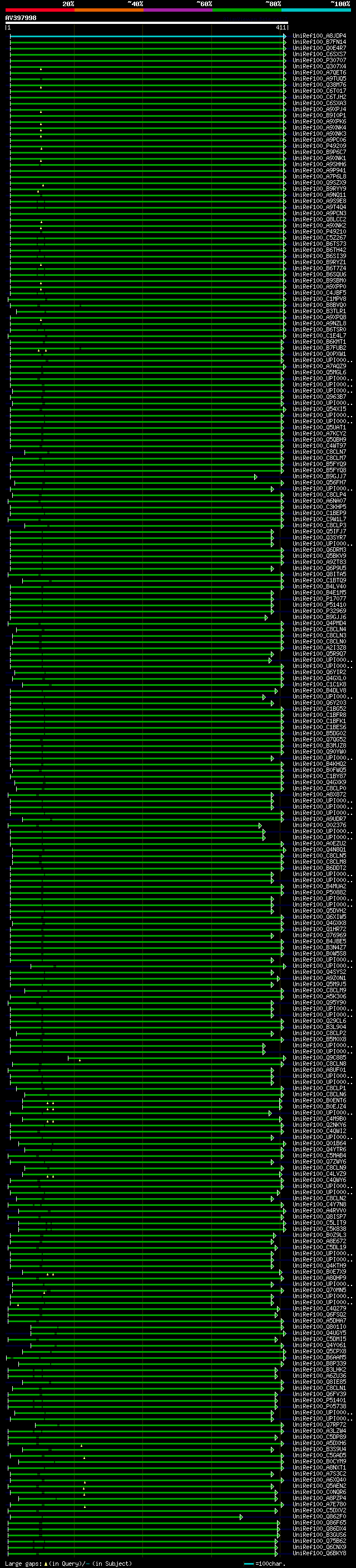
Task: Select label UniRef100_C1C1K8
Action: [x=319, y=684]
